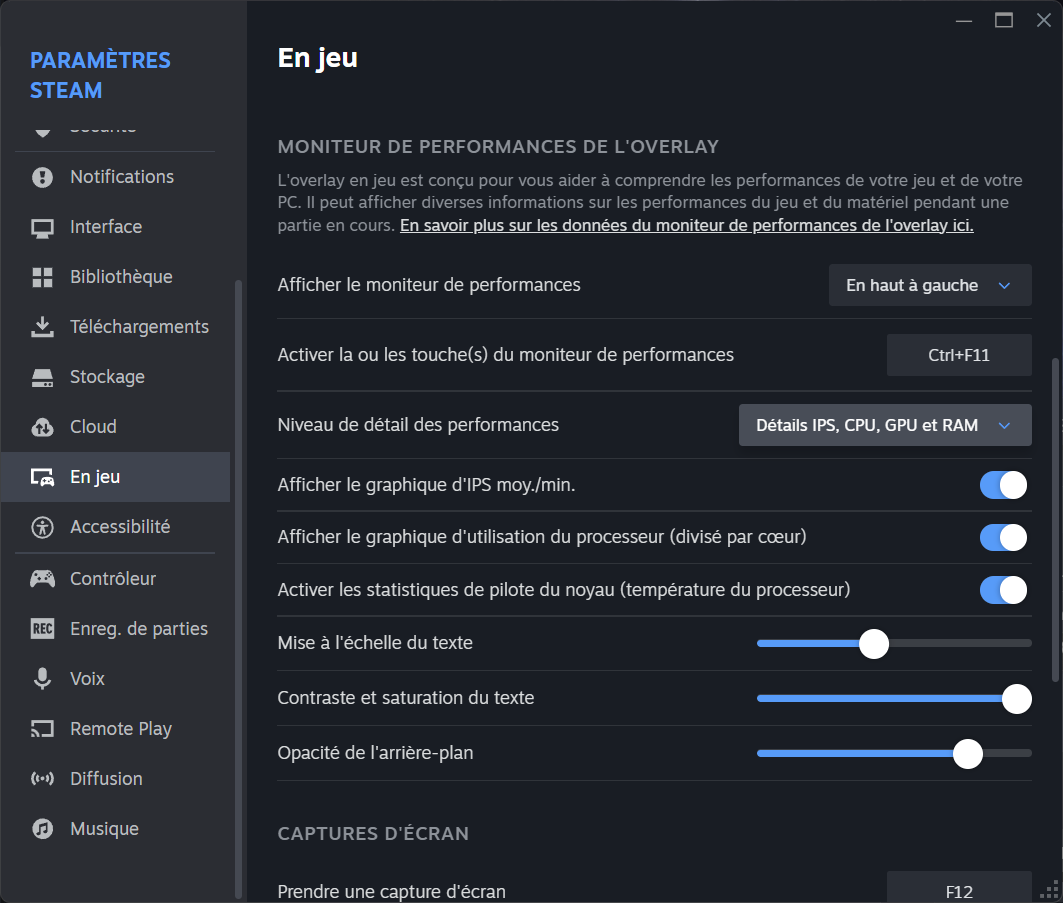Viewport: 1063px width, 903px height.
Task: Click the settings content vertical scrollbar
Action: (1055, 520)
